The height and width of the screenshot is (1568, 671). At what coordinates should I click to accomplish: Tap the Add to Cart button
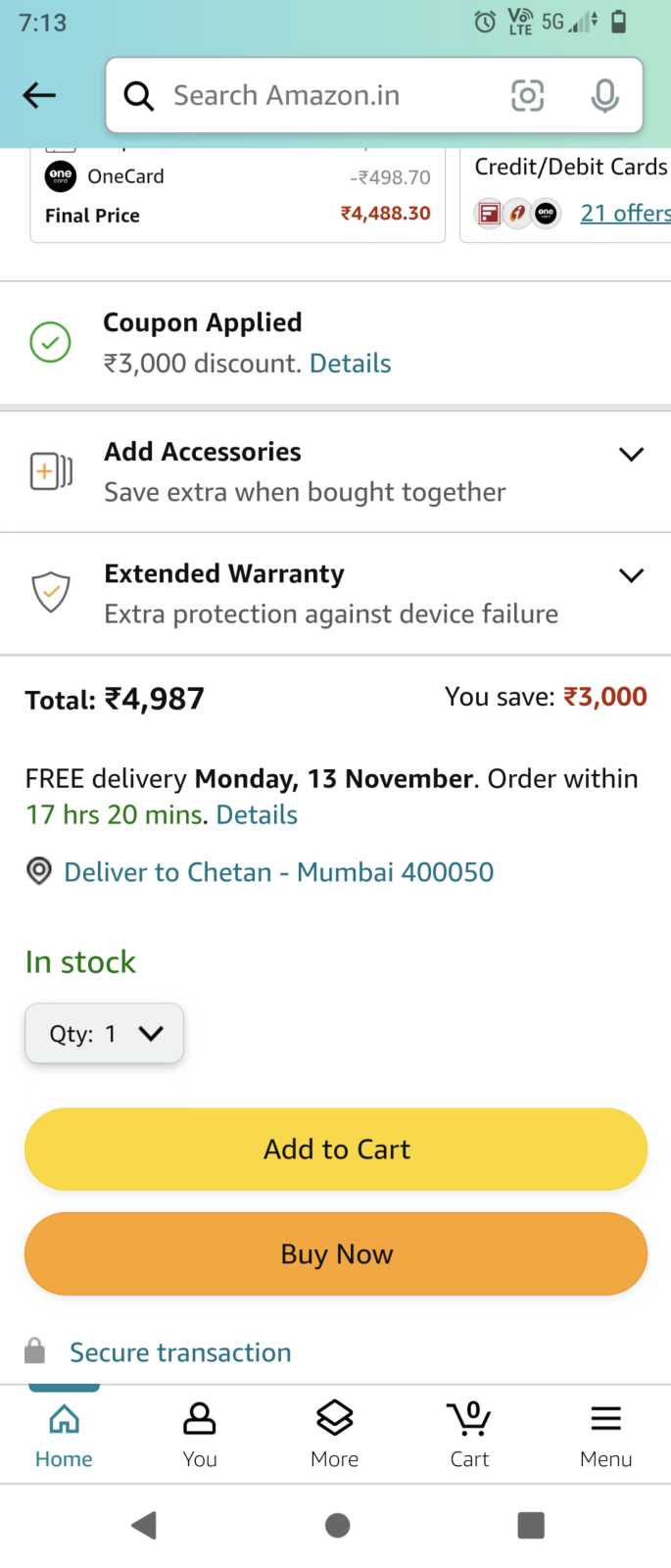(336, 1150)
